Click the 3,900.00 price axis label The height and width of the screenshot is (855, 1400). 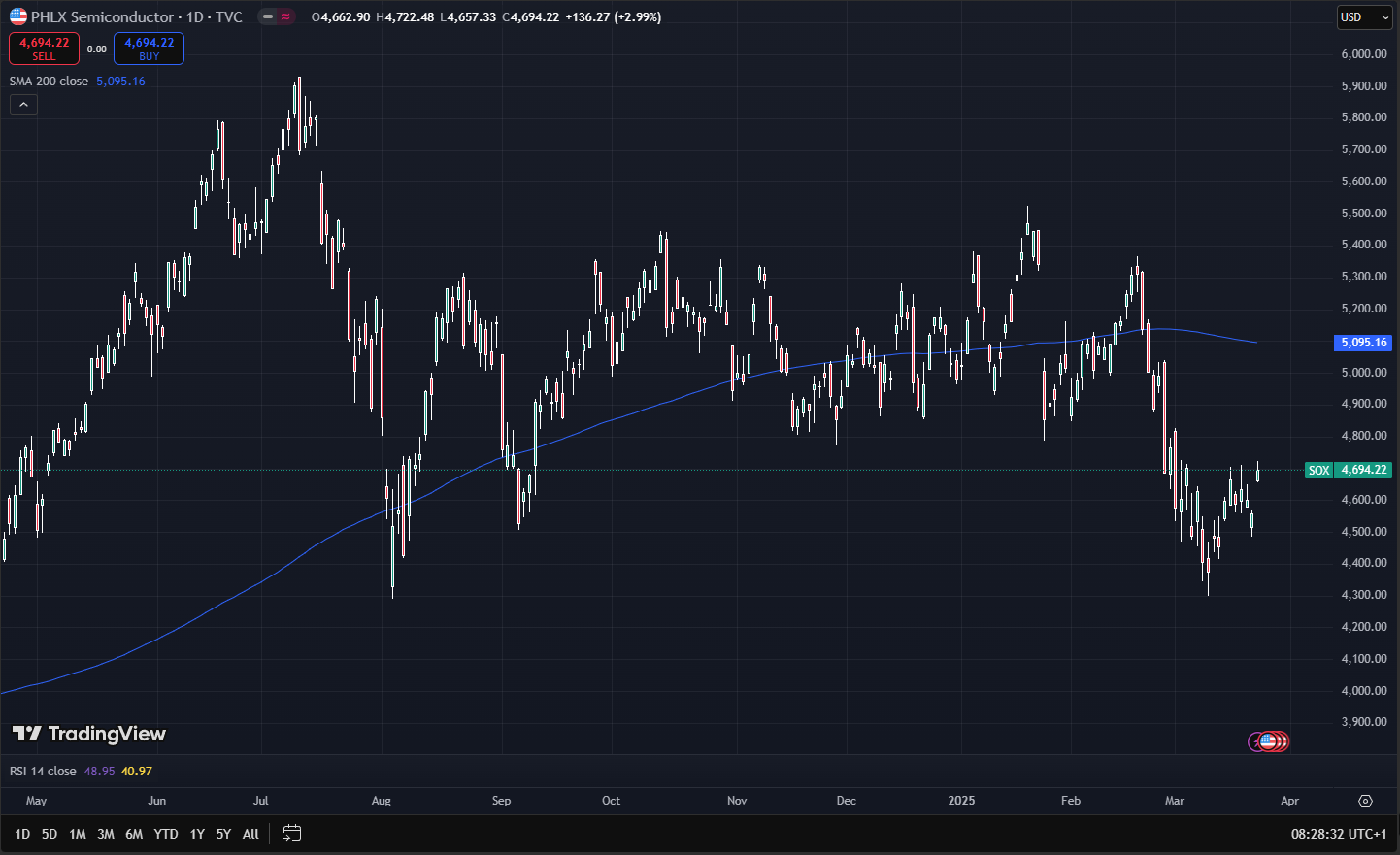point(1364,722)
